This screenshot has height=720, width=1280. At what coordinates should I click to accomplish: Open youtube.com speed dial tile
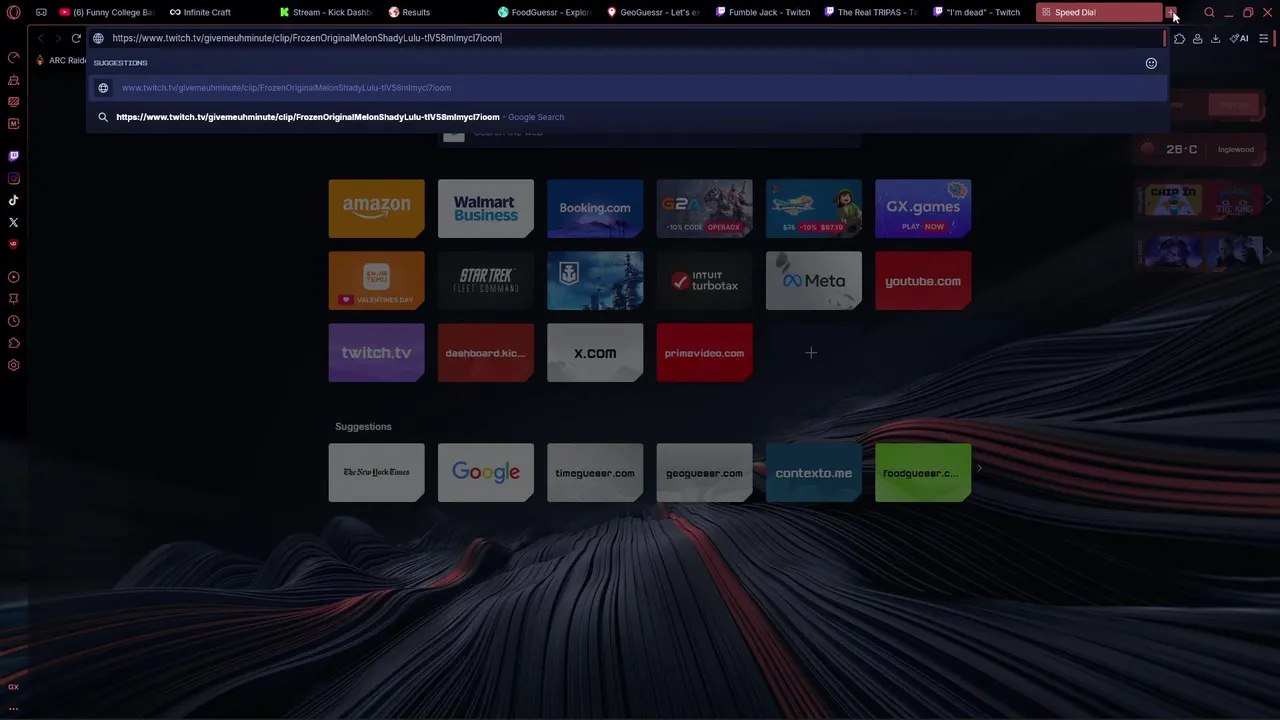coord(923,281)
